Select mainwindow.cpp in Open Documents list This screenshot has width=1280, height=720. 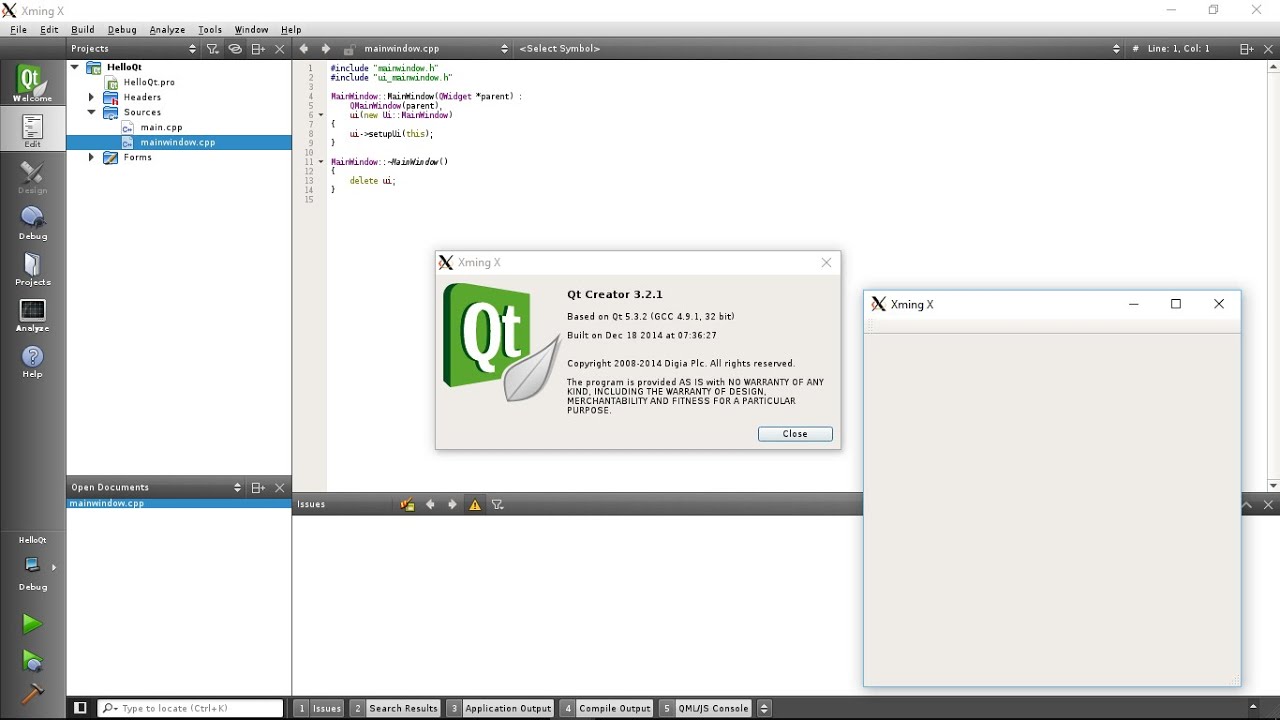click(x=179, y=503)
